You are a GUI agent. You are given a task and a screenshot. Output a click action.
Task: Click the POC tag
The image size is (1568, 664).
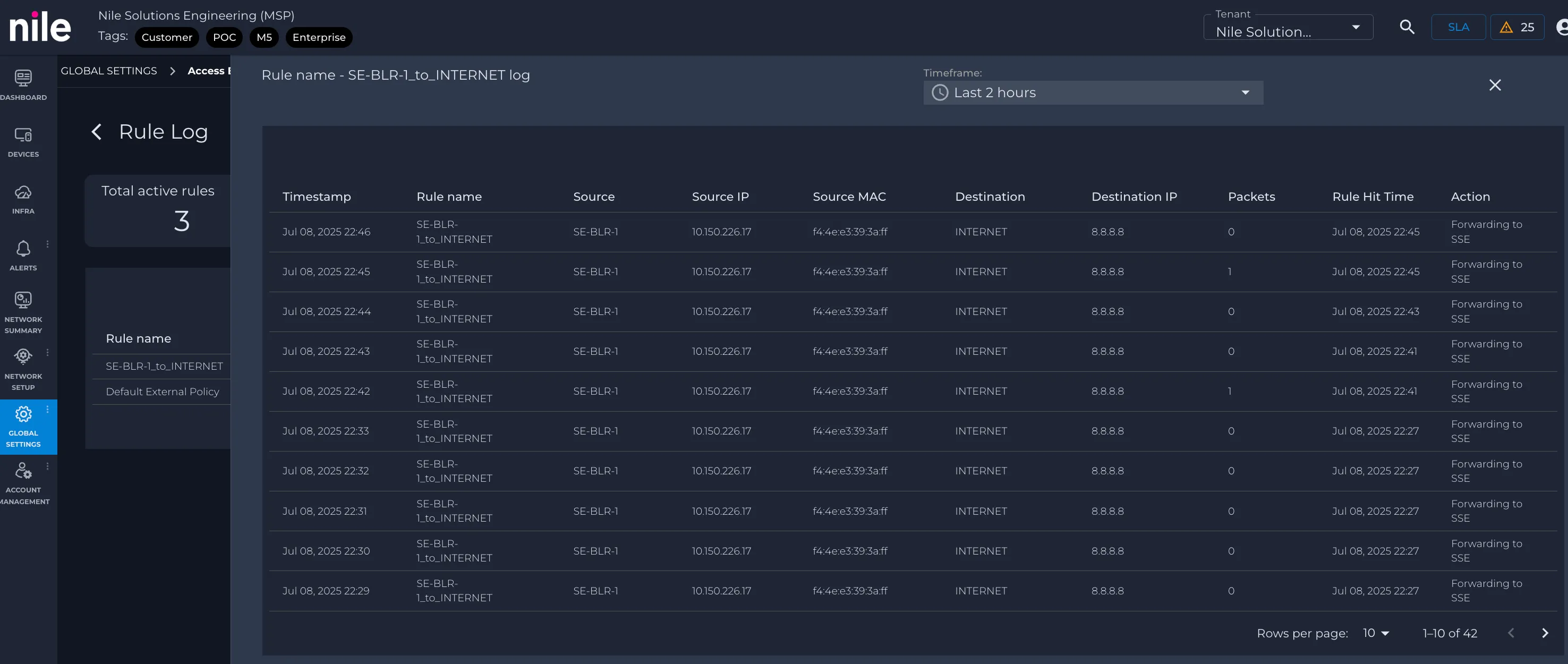pos(225,37)
